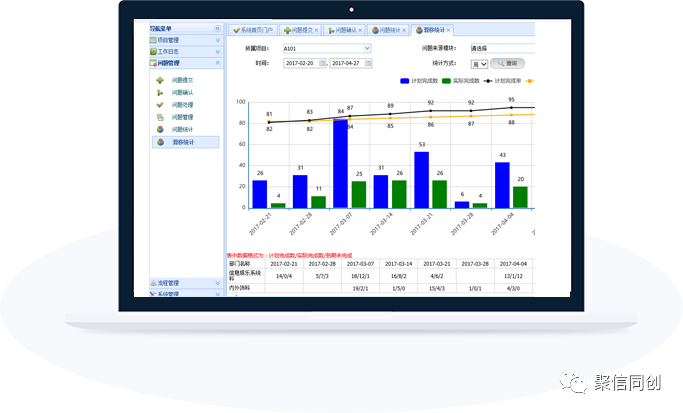The height and width of the screenshot is (413, 683).
Task: Open calendar picker for start date 2017-02-20
Action: point(322,63)
